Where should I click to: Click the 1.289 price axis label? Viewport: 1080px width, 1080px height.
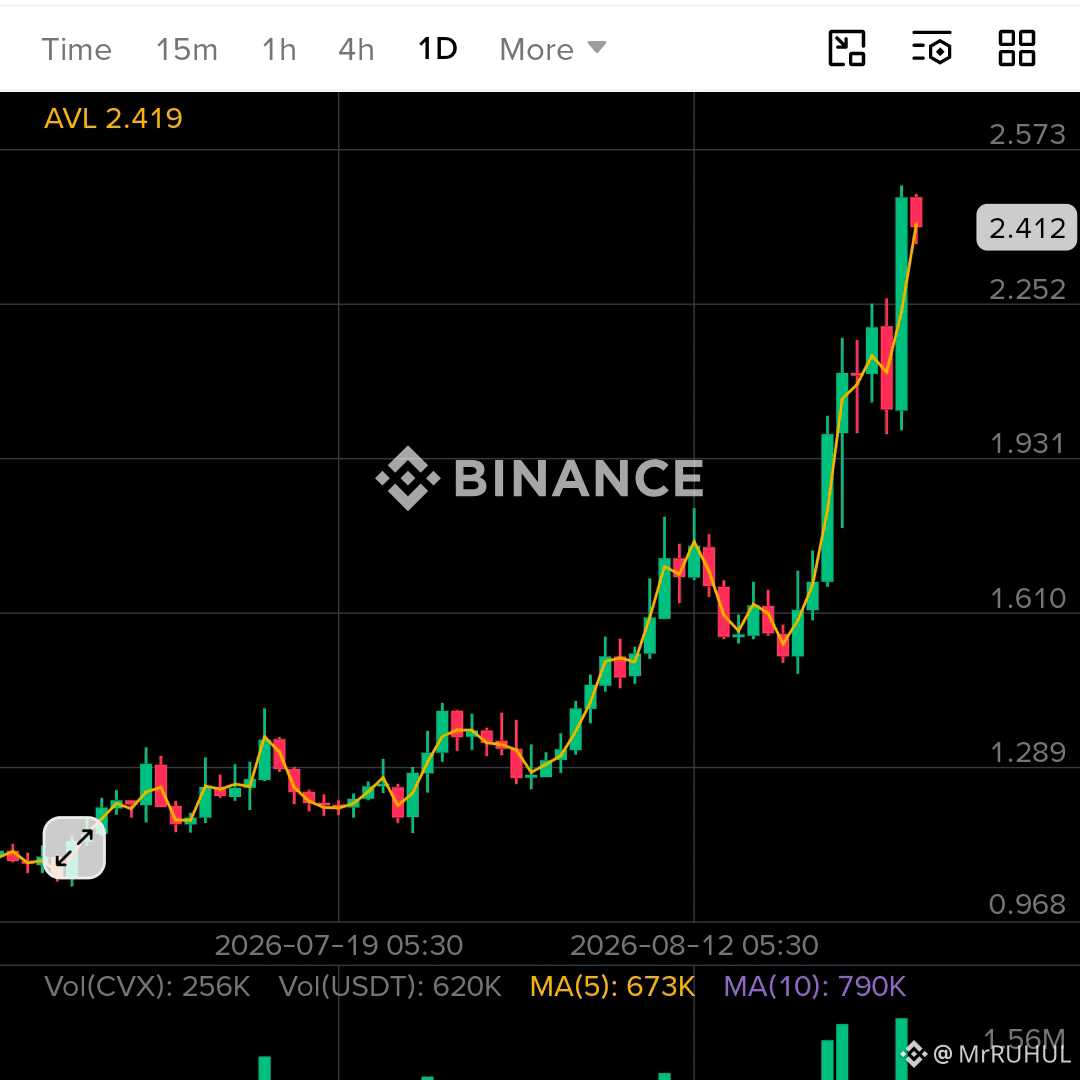1027,752
